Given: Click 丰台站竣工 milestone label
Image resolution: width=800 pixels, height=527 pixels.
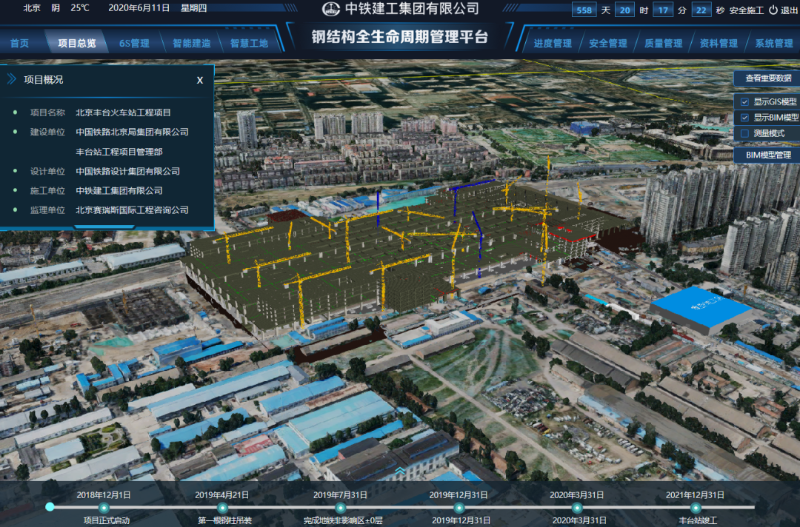Looking at the screenshot, I should (x=697, y=521).
